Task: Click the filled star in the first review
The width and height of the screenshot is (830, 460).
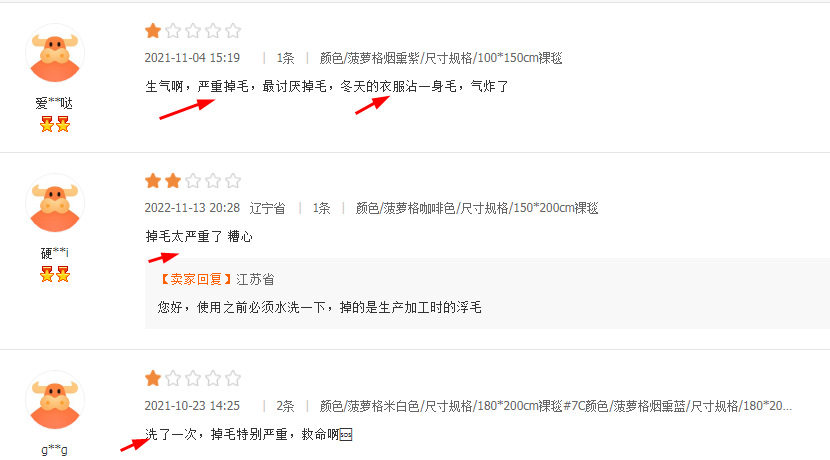Action: [153, 31]
